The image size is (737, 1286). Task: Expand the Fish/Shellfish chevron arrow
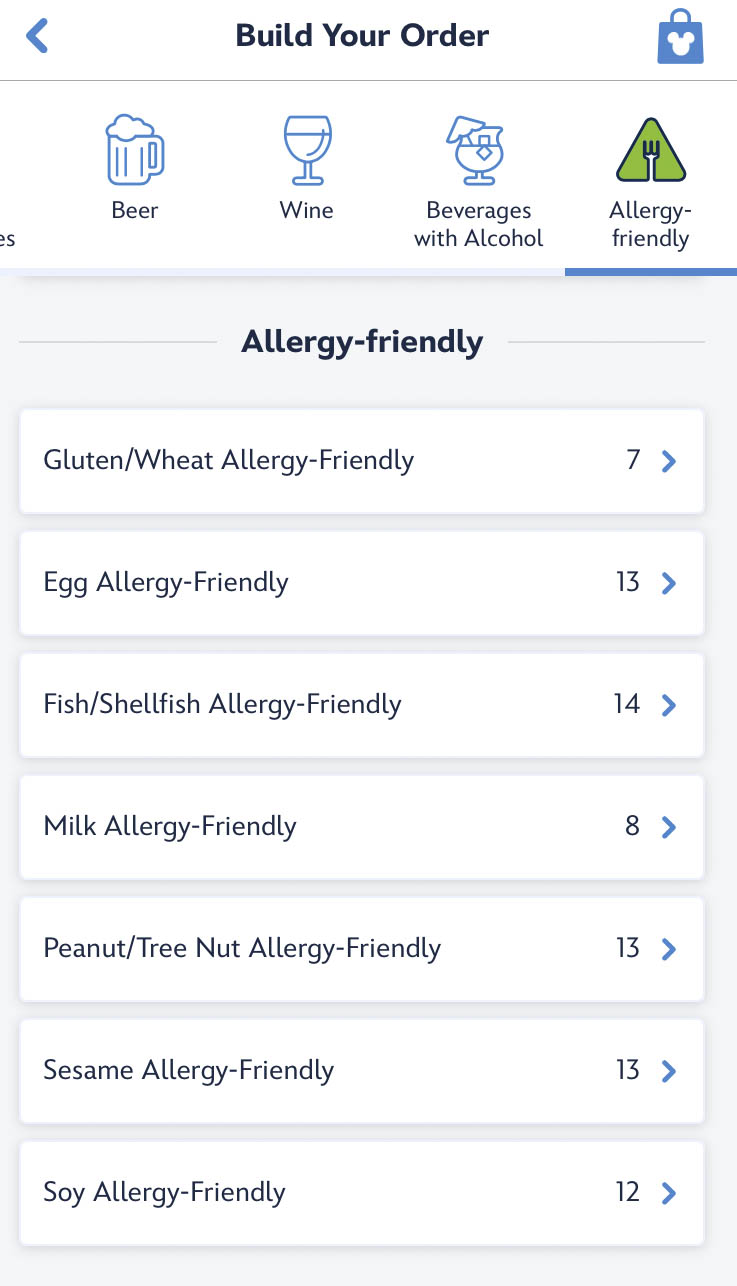tap(669, 705)
